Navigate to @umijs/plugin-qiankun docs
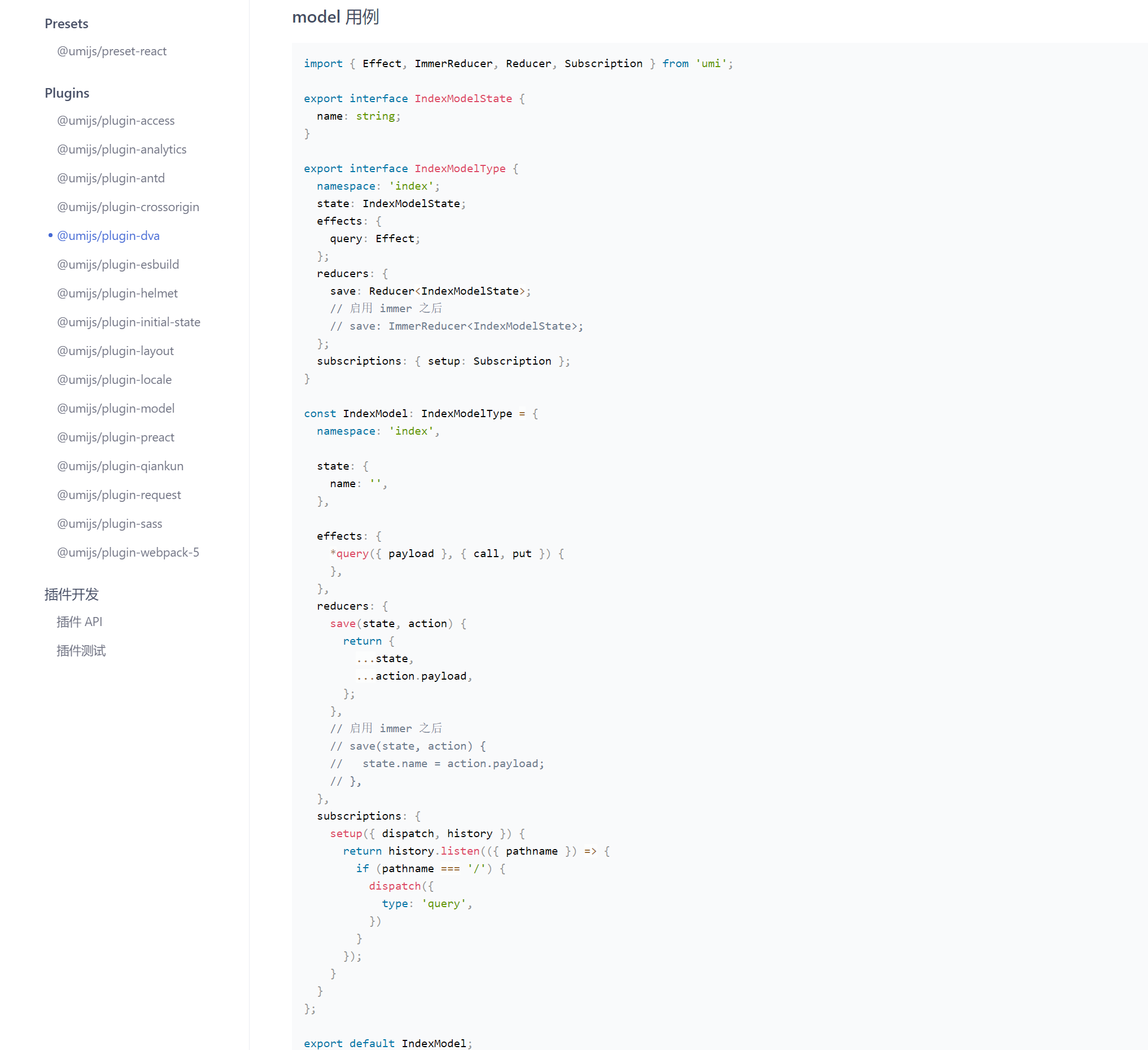Viewport: 1148px width, 1050px height. [x=120, y=466]
